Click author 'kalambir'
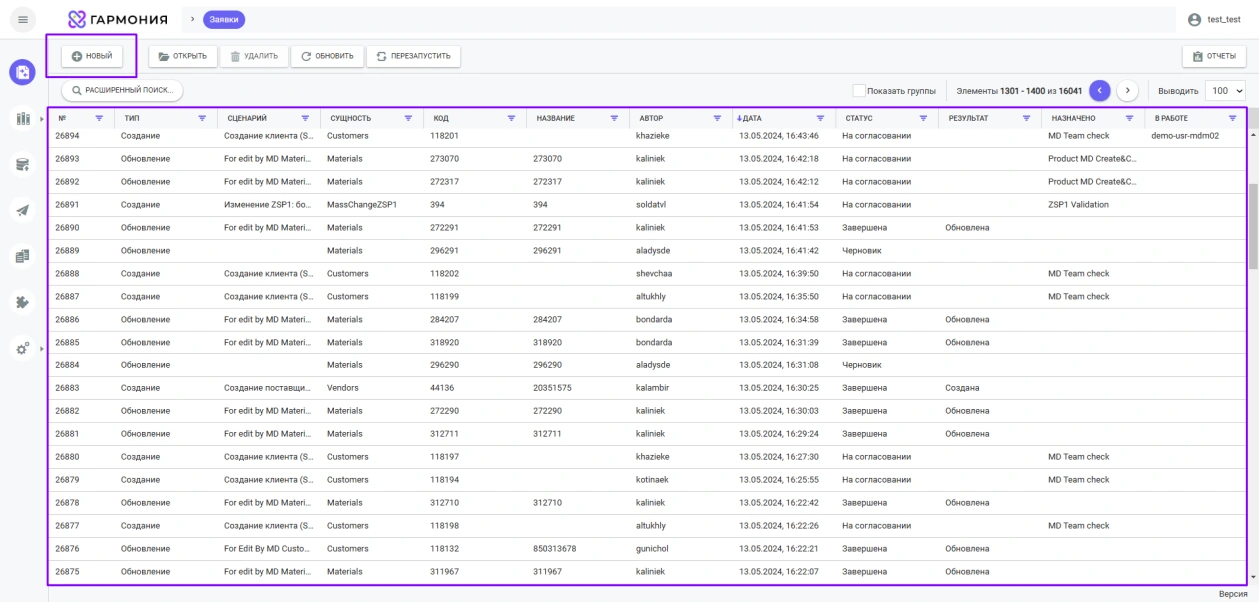Image resolution: width=1259 pixels, height=602 pixels. (654, 388)
